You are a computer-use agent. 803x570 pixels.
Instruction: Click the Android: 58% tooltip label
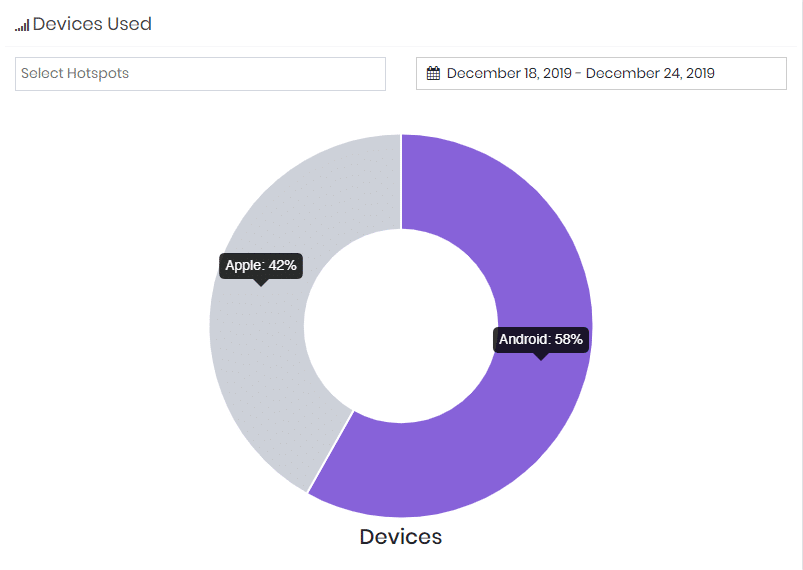click(540, 339)
